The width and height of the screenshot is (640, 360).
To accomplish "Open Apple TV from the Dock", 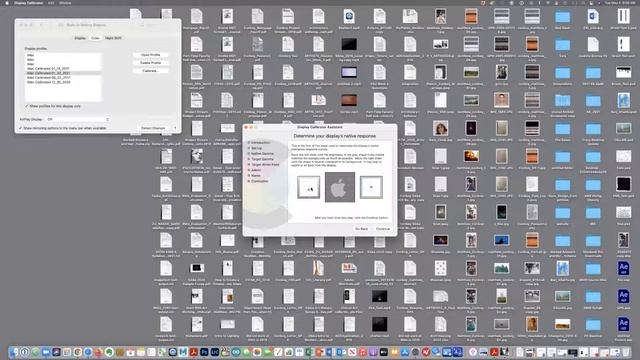I will tap(384, 352).
